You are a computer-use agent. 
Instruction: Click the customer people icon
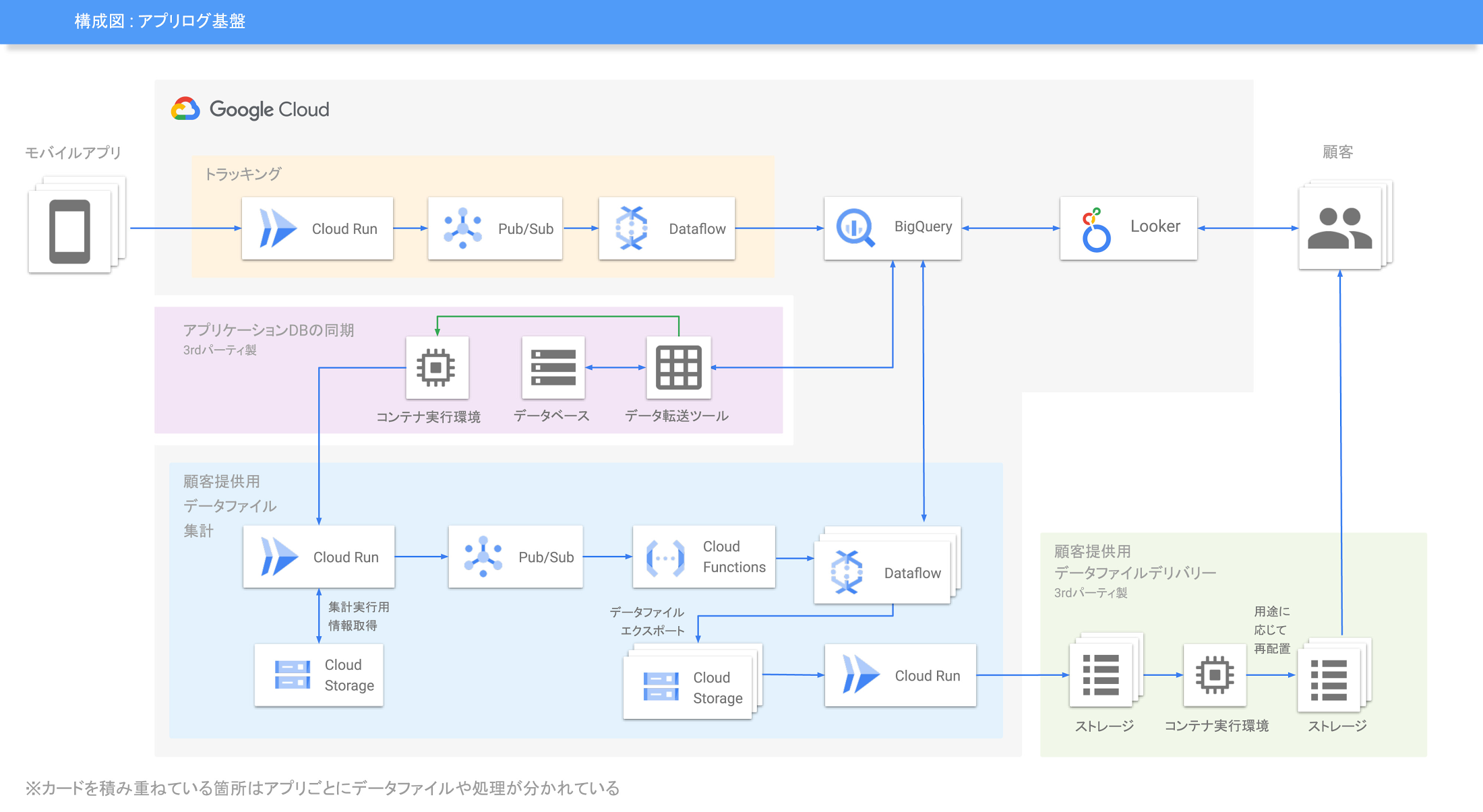(1339, 228)
